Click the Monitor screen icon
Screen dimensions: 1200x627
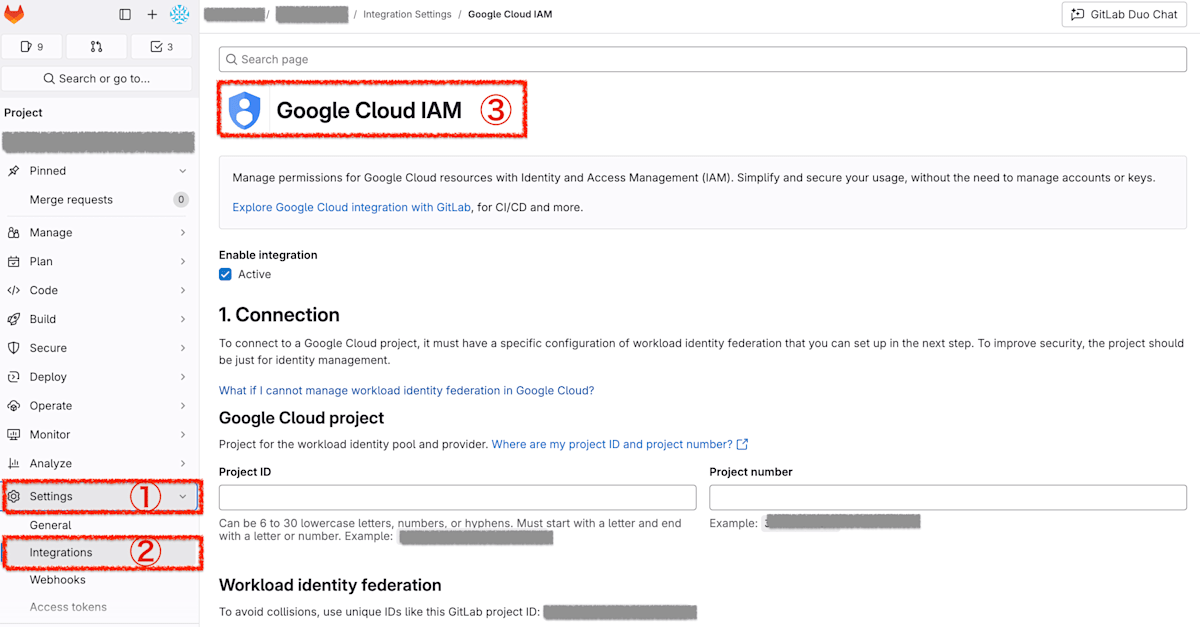tap(13, 435)
